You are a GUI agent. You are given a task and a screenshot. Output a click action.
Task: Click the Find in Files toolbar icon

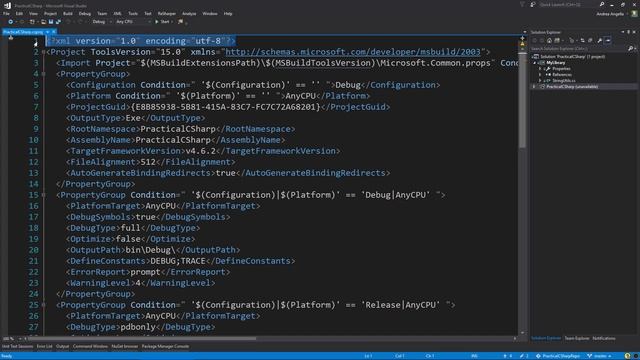[180, 22]
